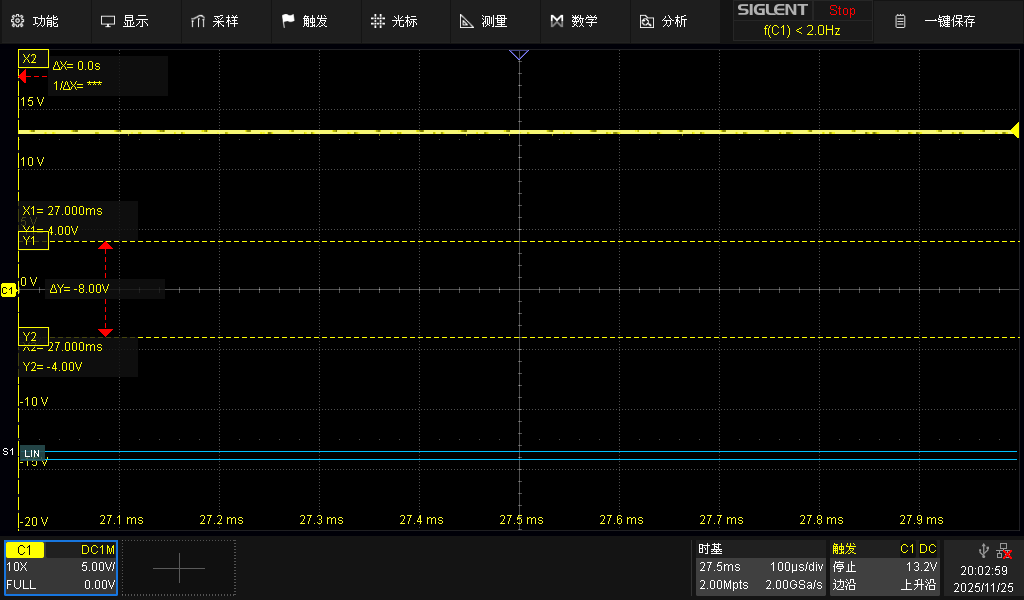
Task: Click the 100μs/div timebase value
Action: [x=796, y=567]
